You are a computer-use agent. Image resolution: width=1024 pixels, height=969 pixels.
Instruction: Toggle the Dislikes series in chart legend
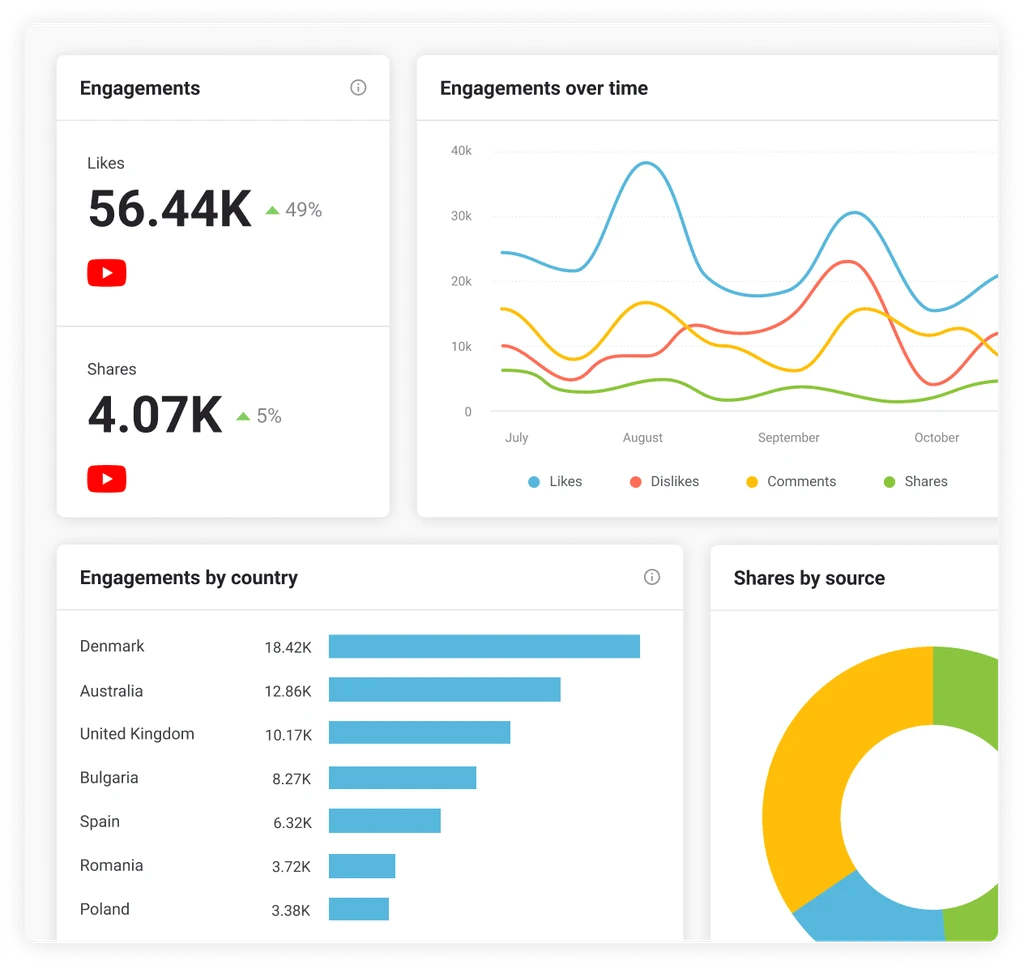pyautogui.click(x=664, y=481)
